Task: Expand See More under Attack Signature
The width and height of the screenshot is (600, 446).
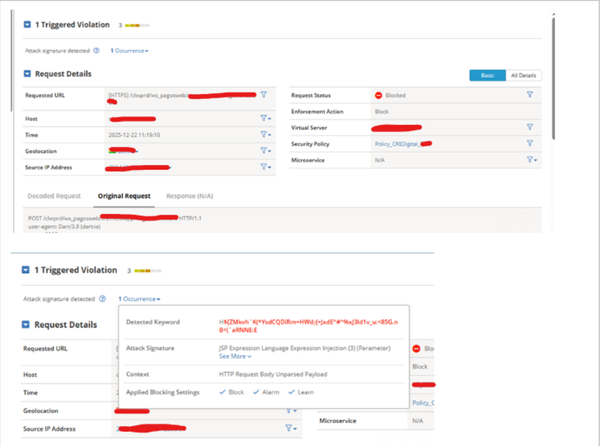Action: (235, 356)
